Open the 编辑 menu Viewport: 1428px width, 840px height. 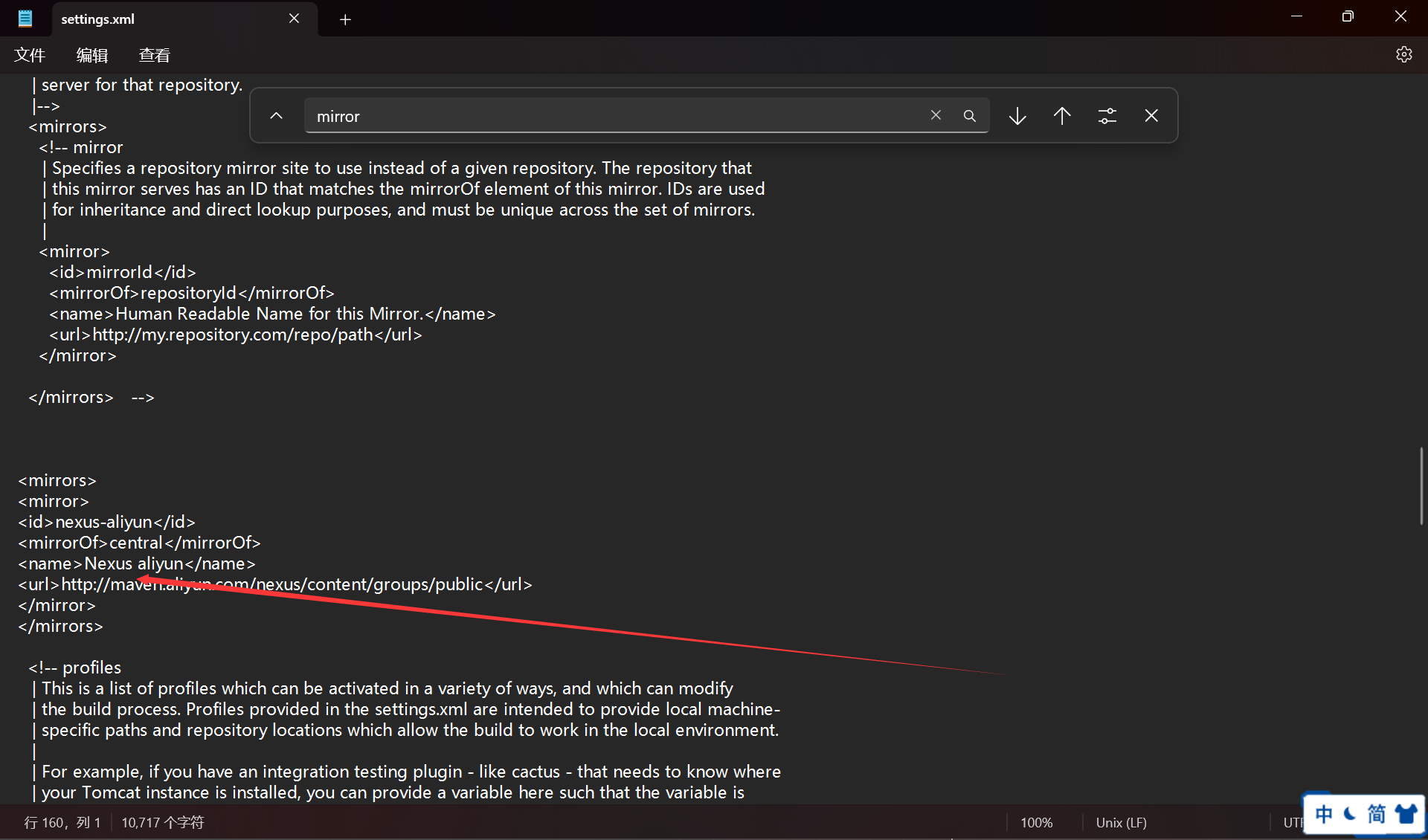(x=92, y=55)
